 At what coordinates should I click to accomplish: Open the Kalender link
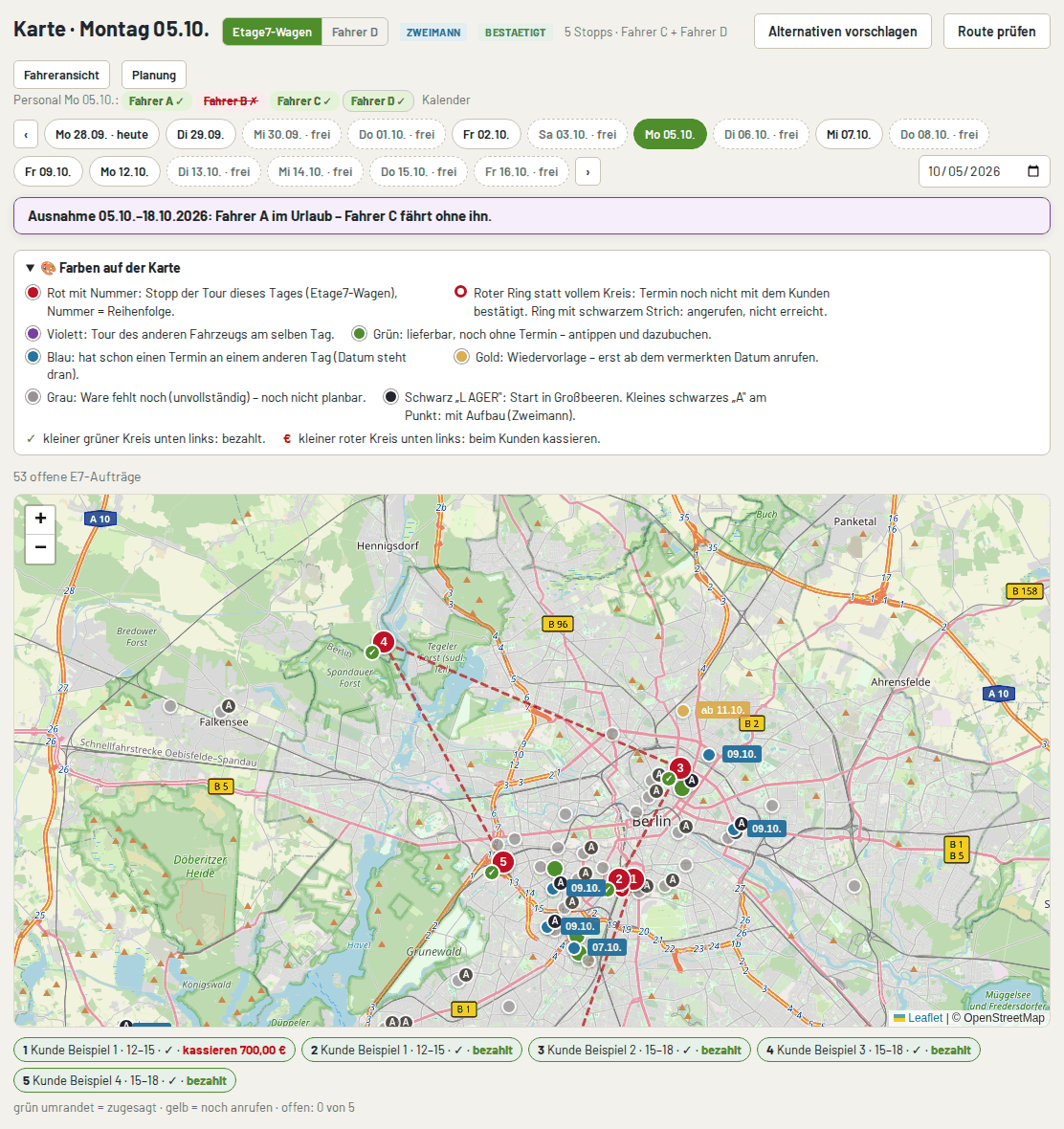[446, 100]
